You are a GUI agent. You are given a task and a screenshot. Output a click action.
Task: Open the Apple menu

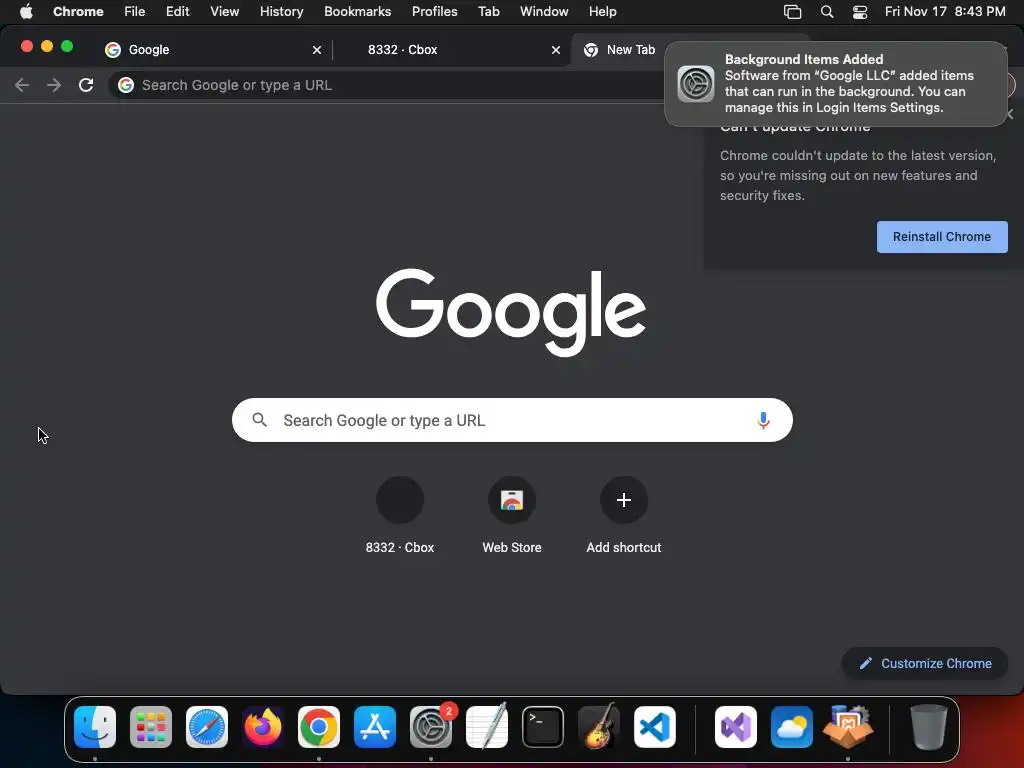26,11
